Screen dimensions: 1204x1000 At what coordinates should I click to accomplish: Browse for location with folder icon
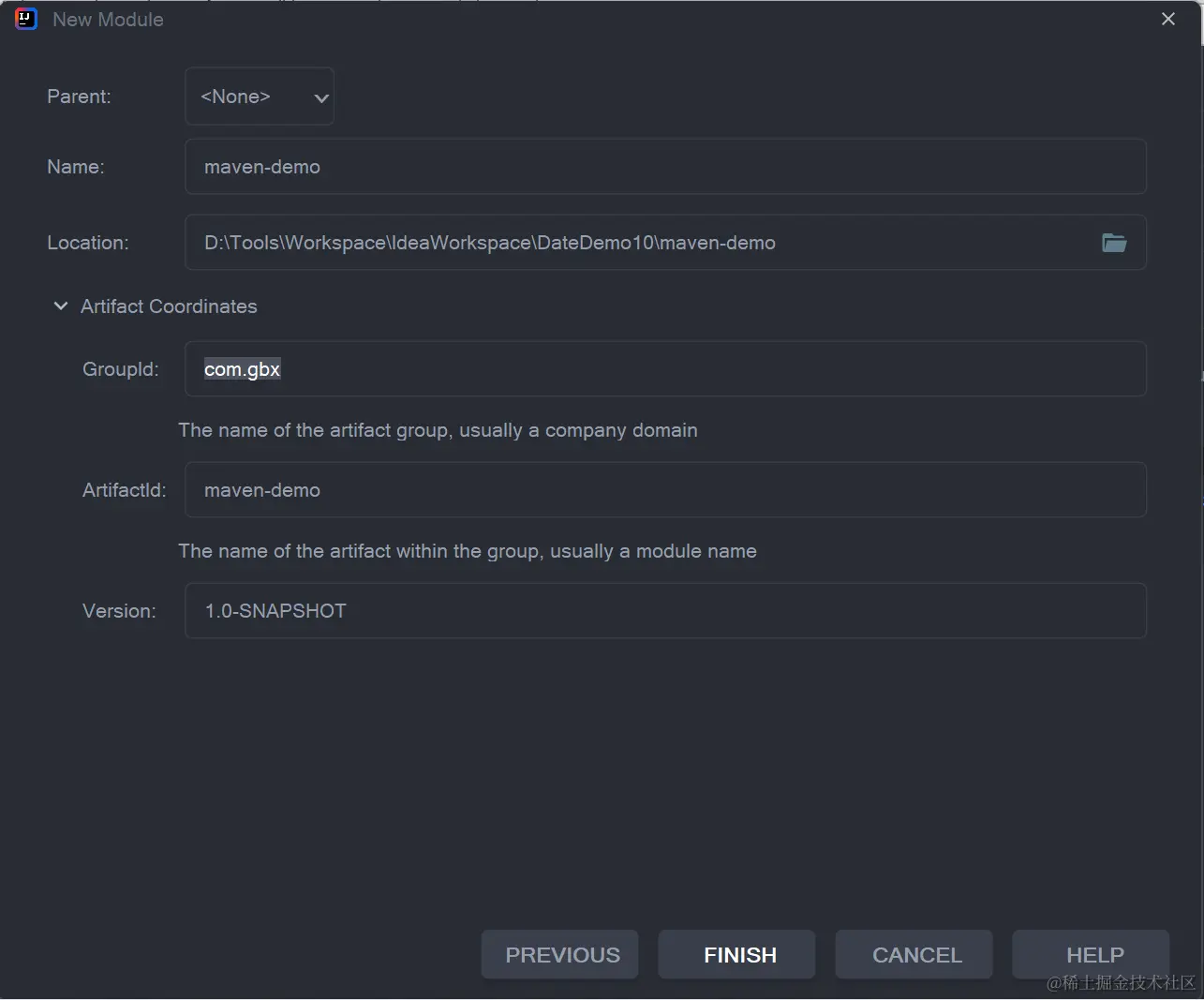click(x=1114, y=243)
